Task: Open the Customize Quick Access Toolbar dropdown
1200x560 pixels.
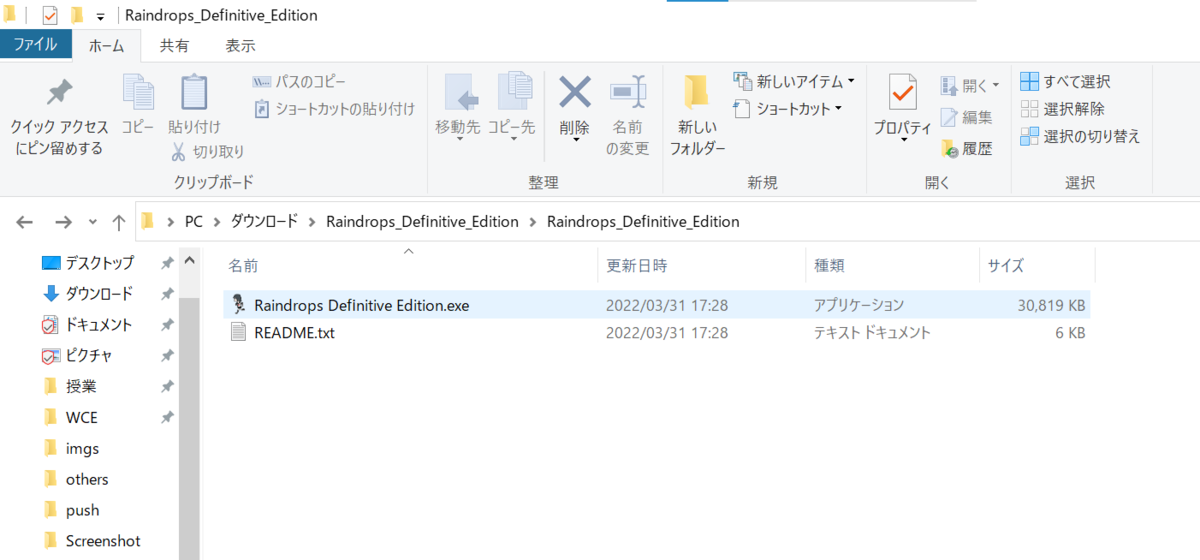Action: (x=100, y=17)
